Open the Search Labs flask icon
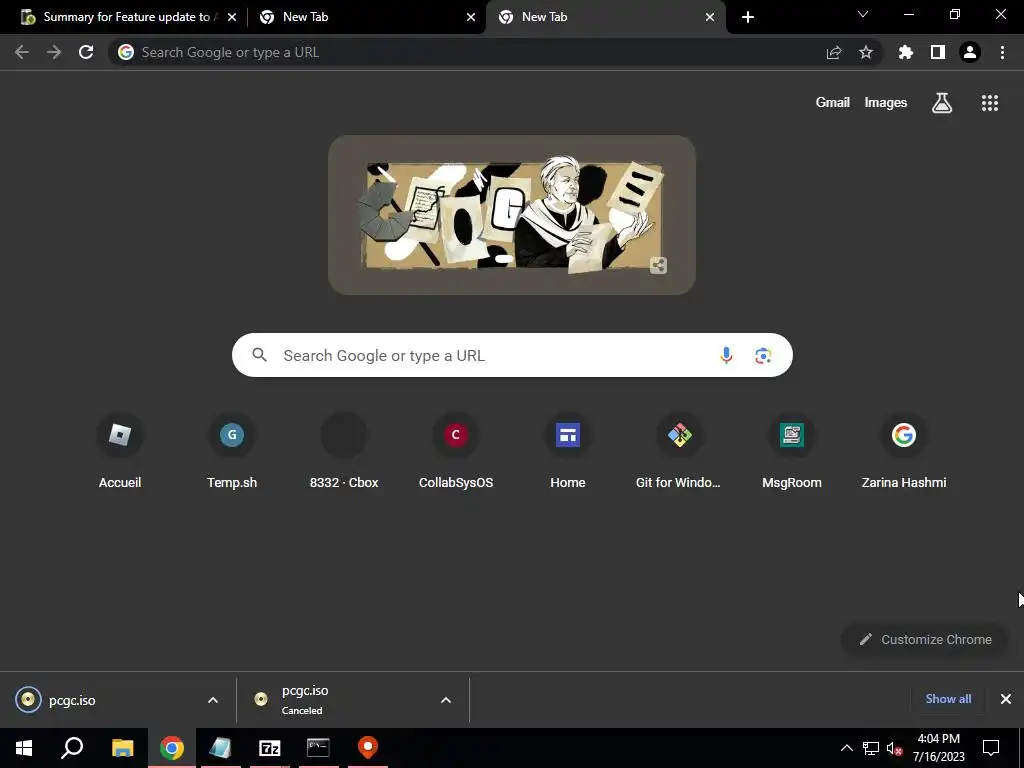The width and height of the screenshot is (1024, 768). (x=942, y=103)
